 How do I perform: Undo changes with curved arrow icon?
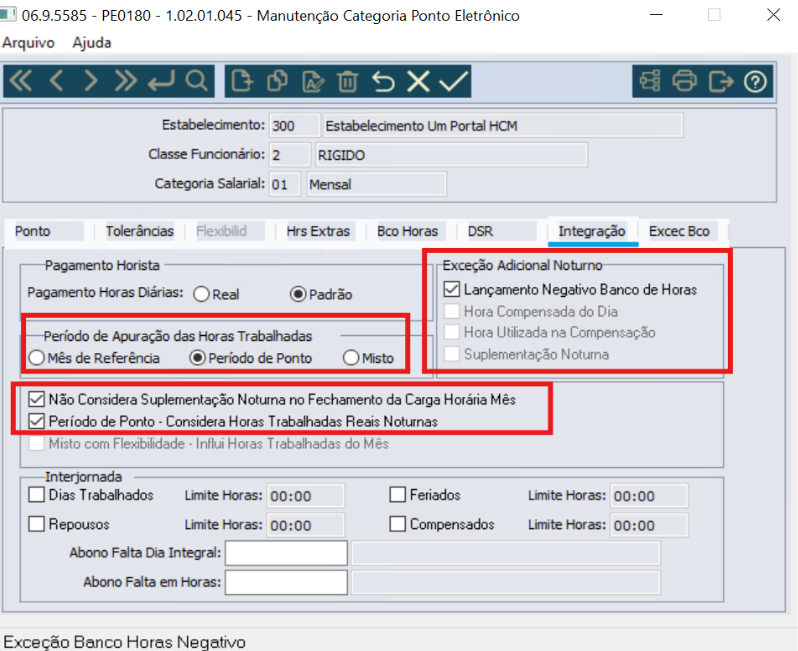[x=383, y=81]
